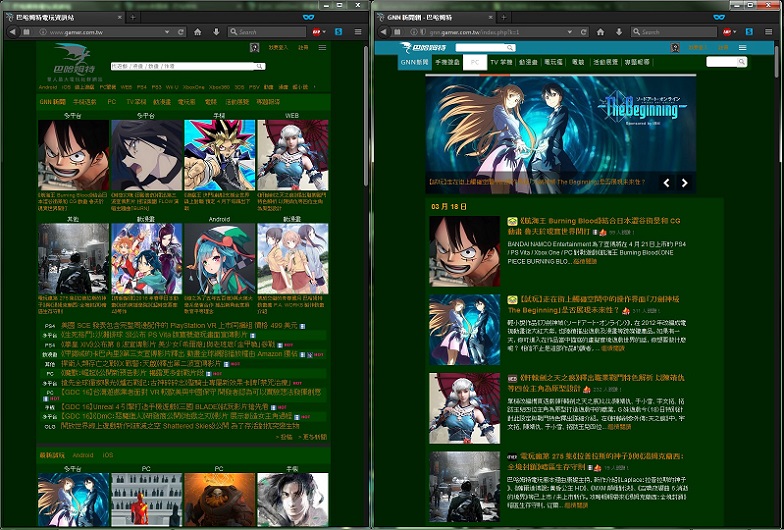Open new tab in left browser window
This screenshot has width=784, height=530.
tap(132, 18)
